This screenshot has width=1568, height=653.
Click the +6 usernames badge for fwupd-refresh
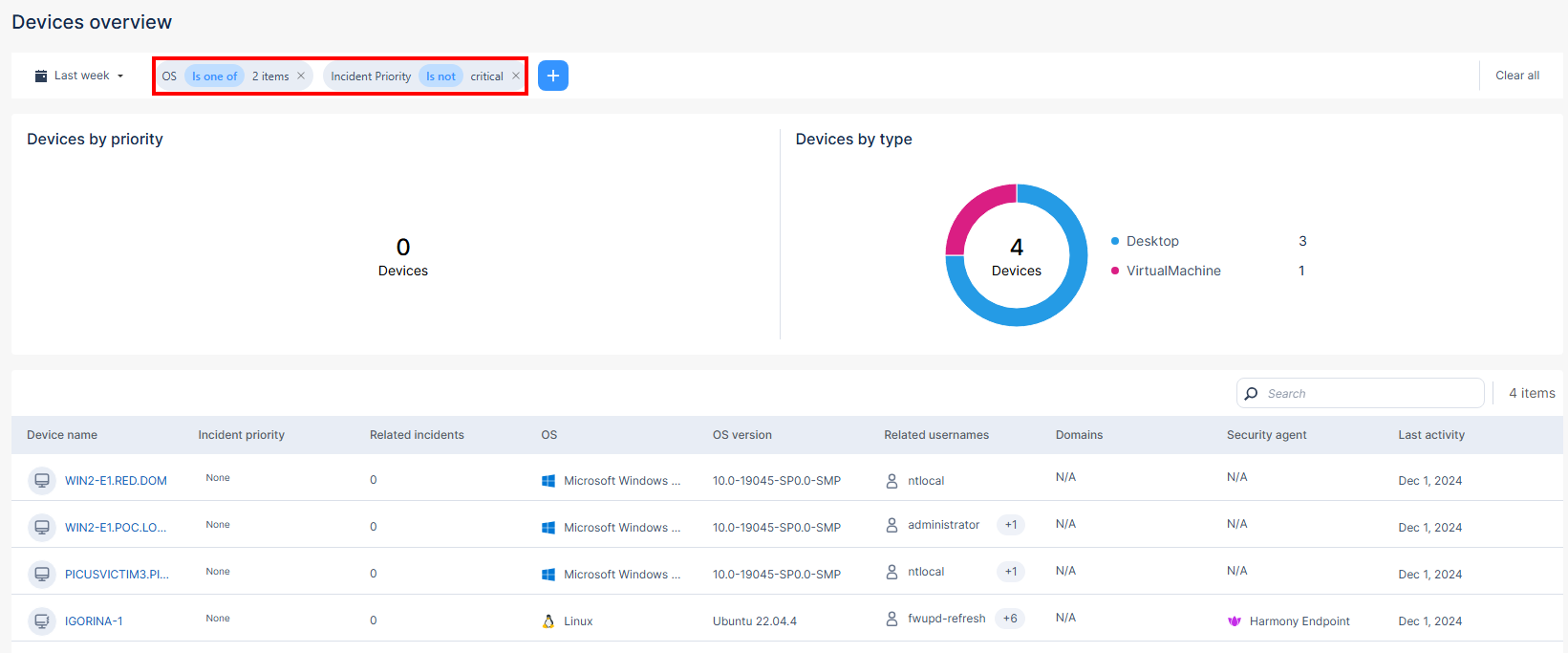(x=1010, y=619)
